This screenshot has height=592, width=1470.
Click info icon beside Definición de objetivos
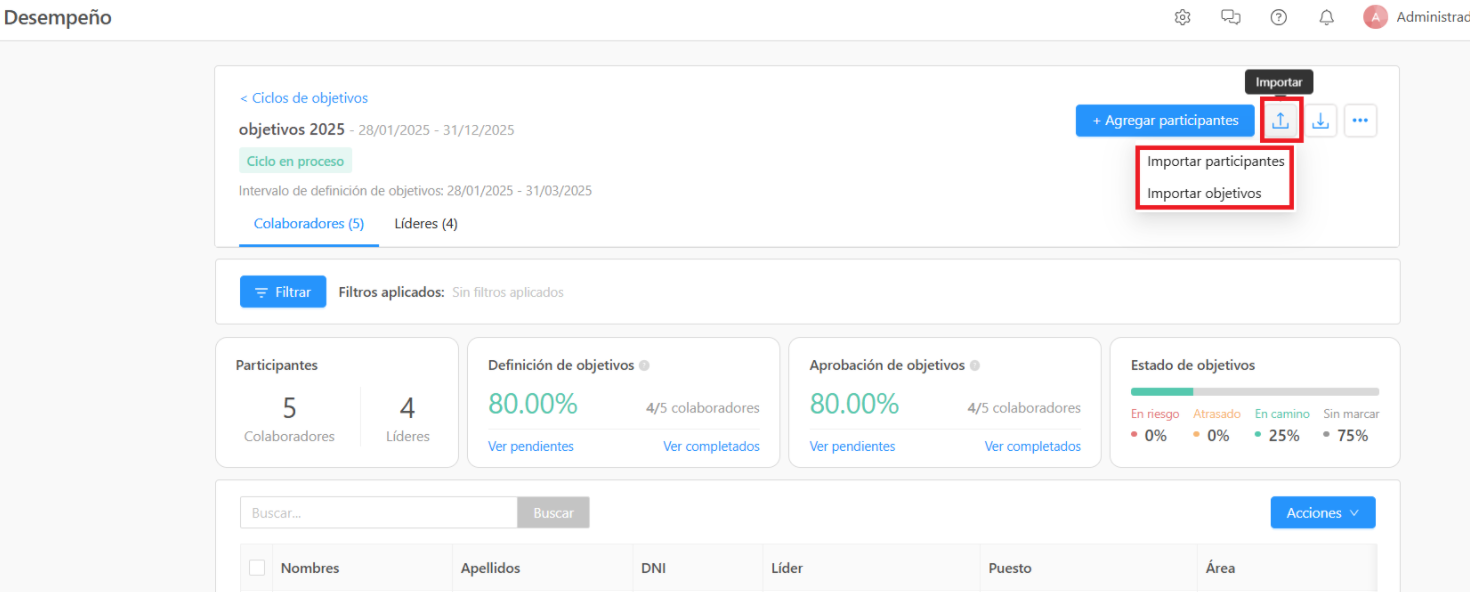(x=644, y=366)
